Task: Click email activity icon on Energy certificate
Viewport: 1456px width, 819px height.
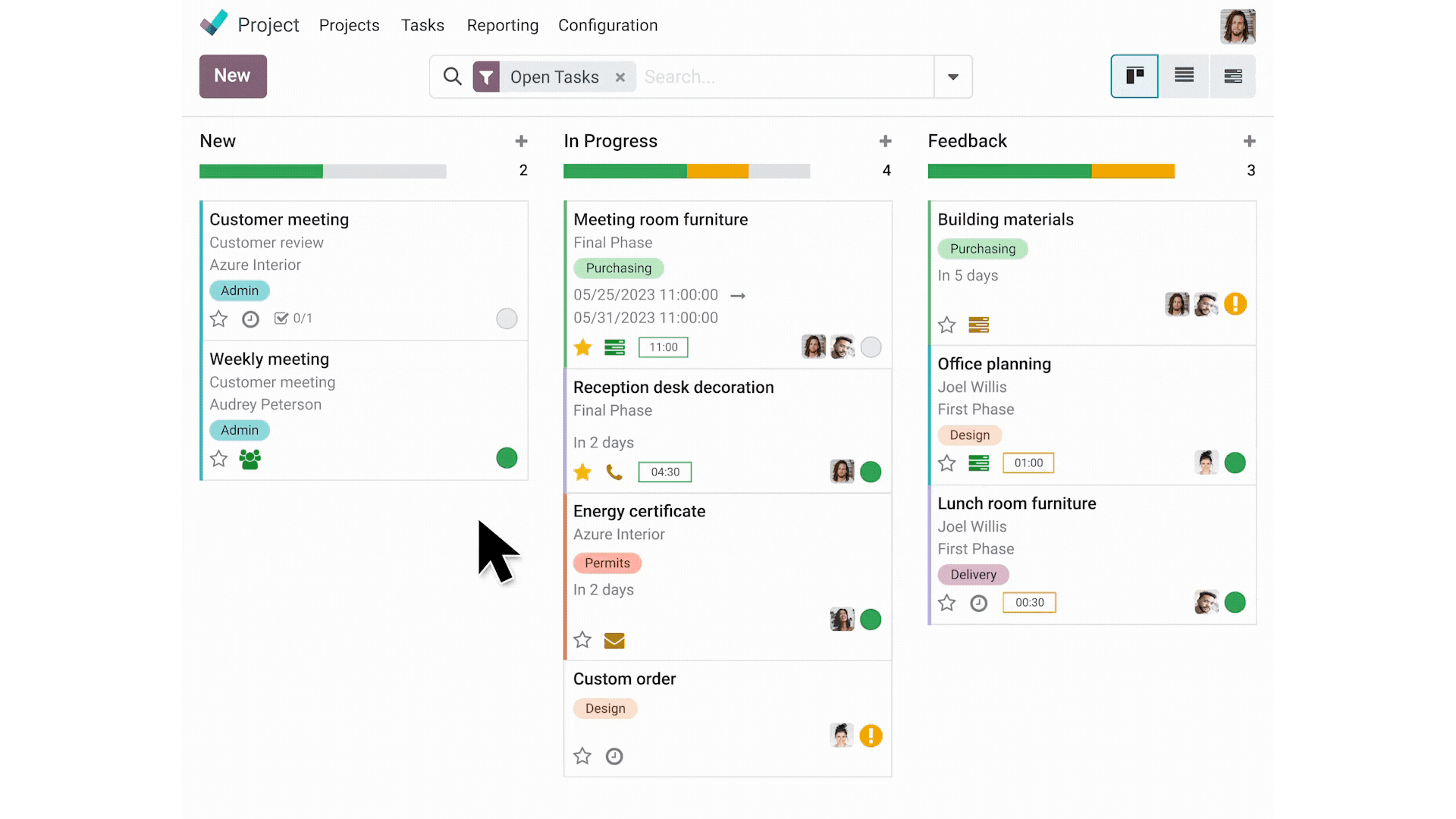Action: coord(614,641)
